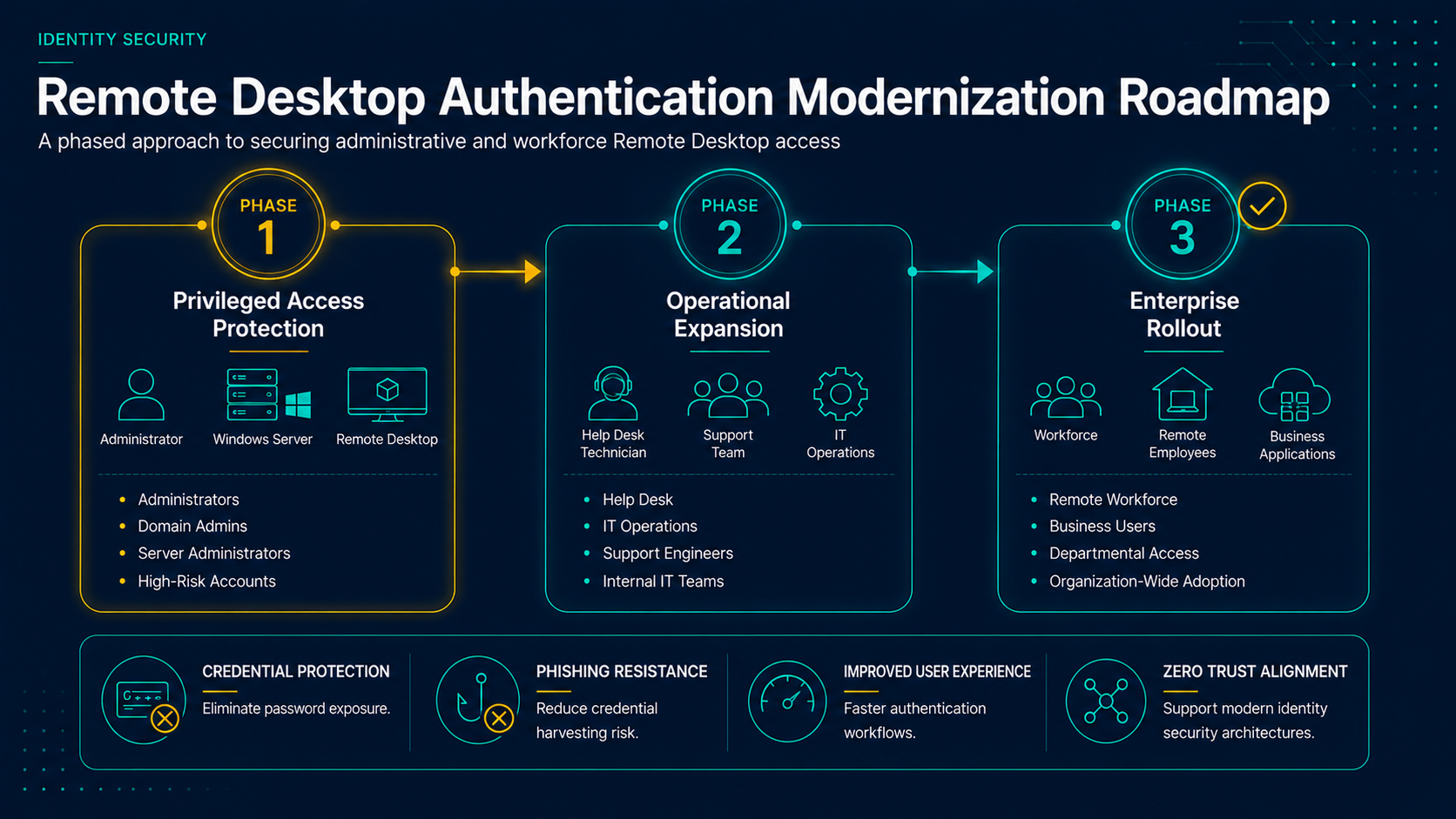The width and height of the screenshot is (1456, 819).
Task: Click the Workforce icon label
Action: (1066, 435)
